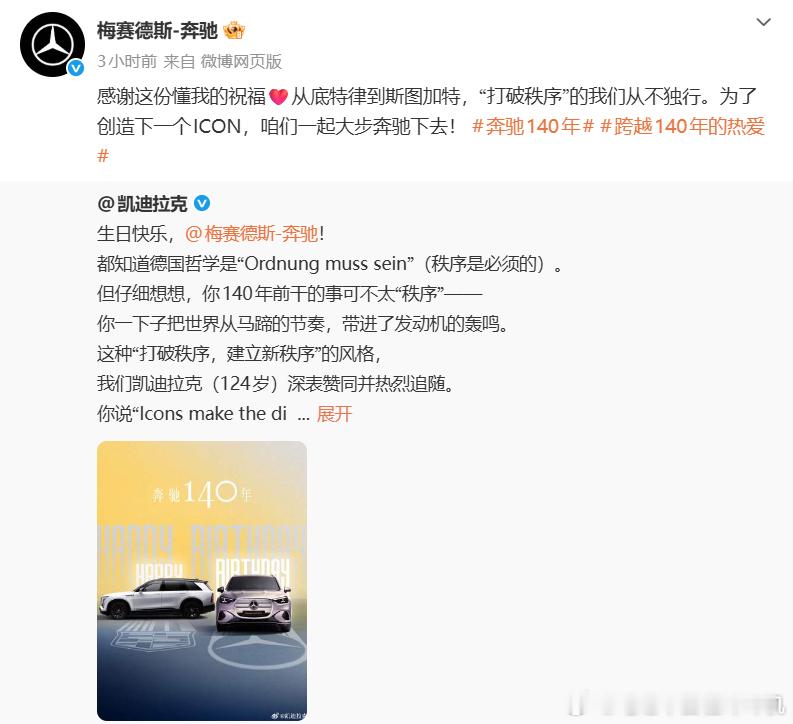The width and height of the screenshot is (793, 724).
Task: Click the Weibo watermark on poster corner
Action: click(289, 715)
